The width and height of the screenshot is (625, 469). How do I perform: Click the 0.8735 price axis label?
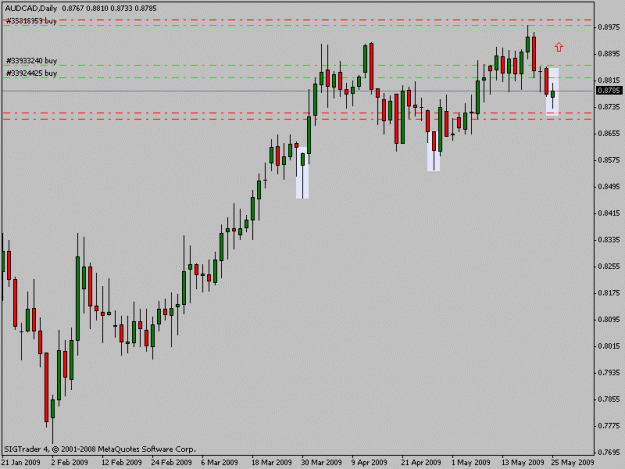pyautogui.click(x=609, y=107)
